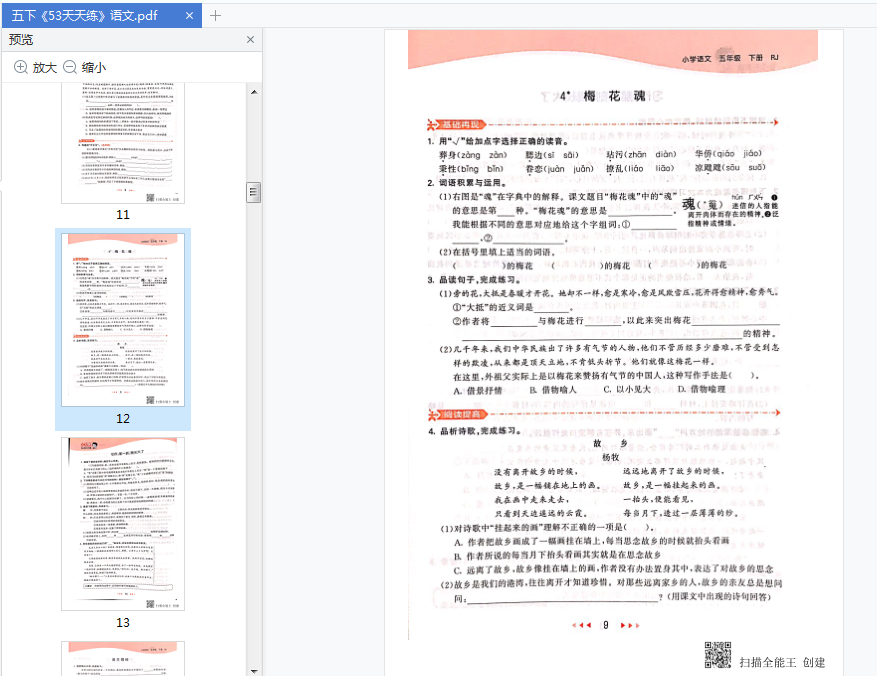Select page 12 thumbnail
877x676 pixels.
(x=123, y=320)
